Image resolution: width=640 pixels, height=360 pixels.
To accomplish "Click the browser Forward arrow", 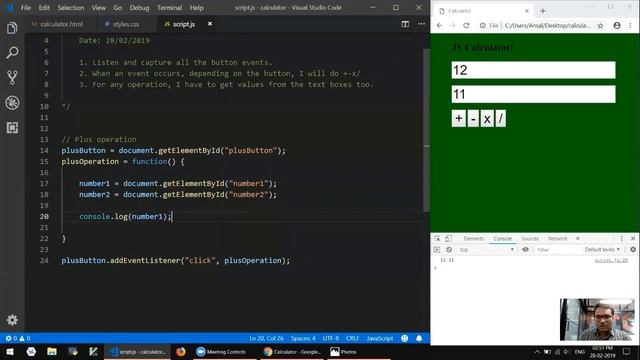I will tap(453, 25).
